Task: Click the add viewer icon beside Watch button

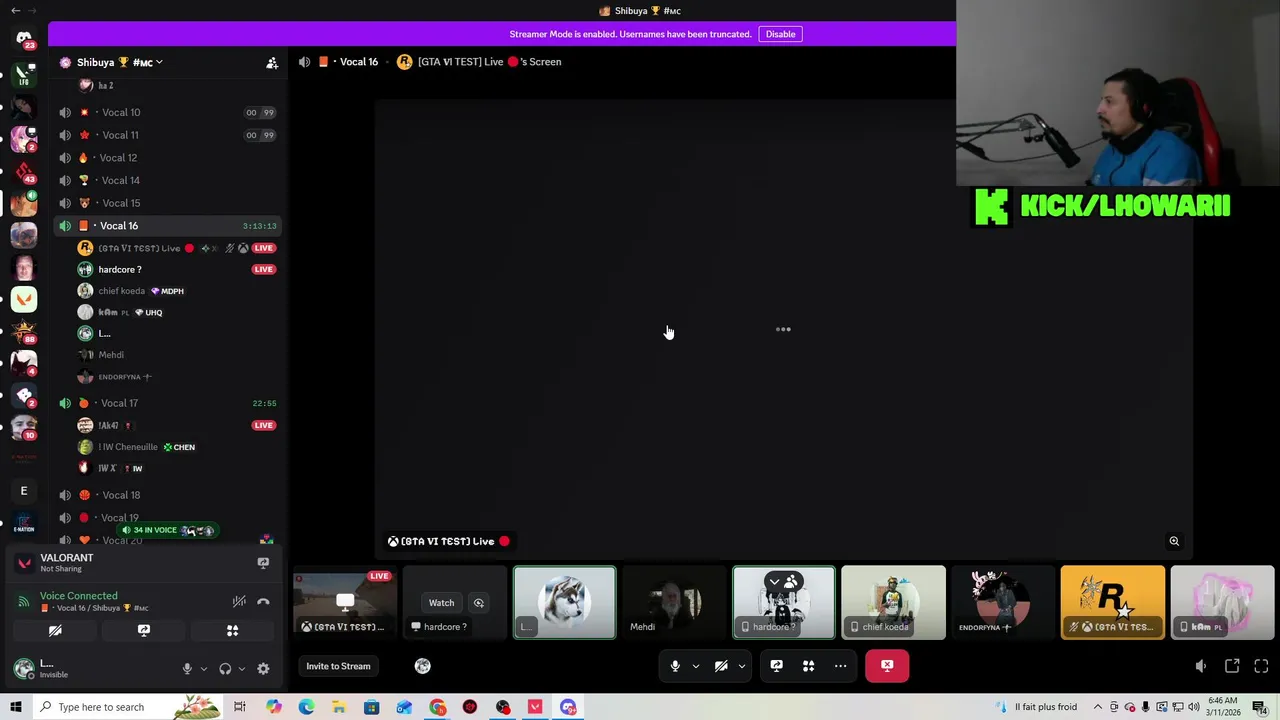Action: 478,603
